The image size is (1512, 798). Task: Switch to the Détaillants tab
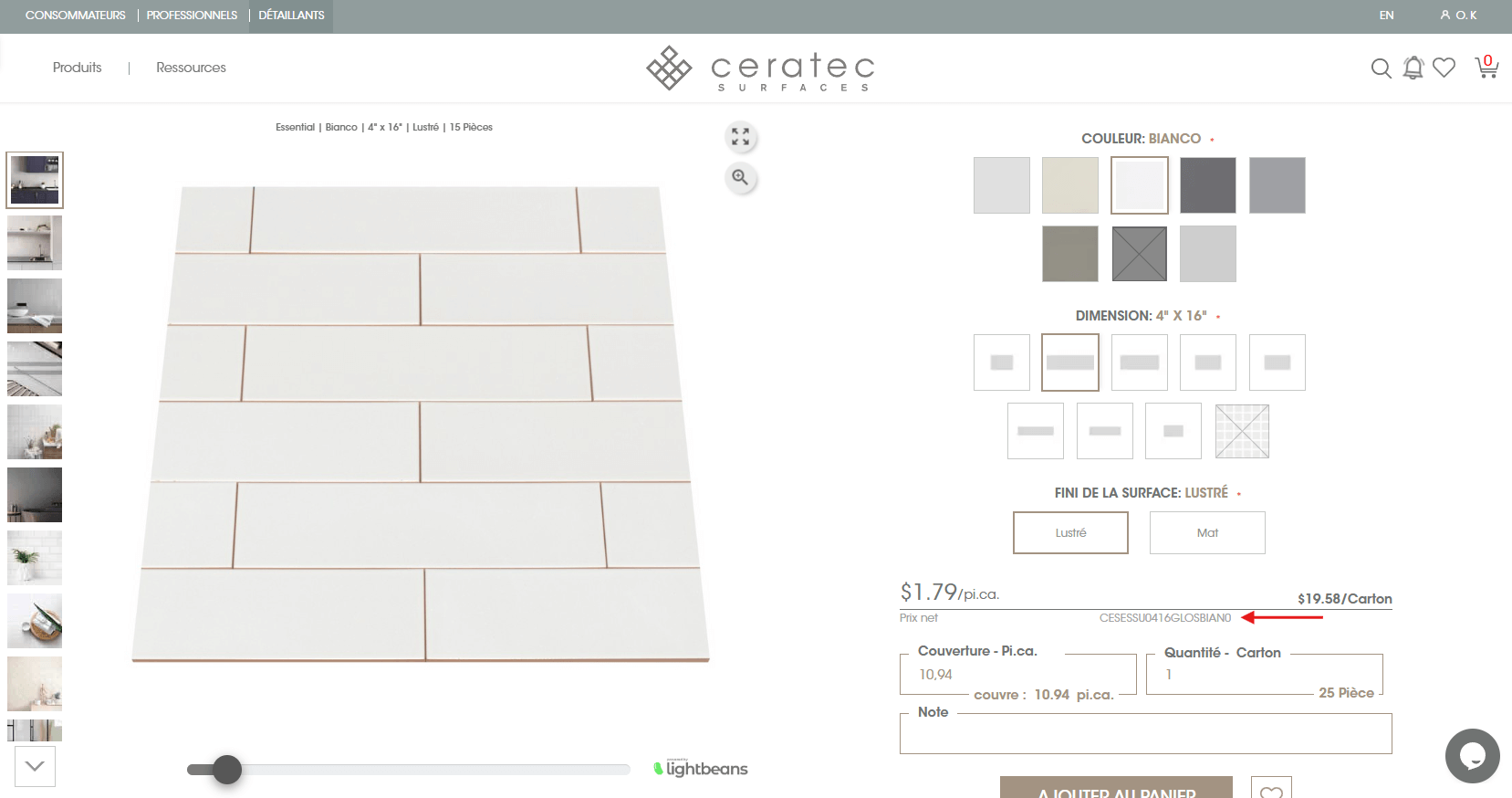click(x=291, y=16)
